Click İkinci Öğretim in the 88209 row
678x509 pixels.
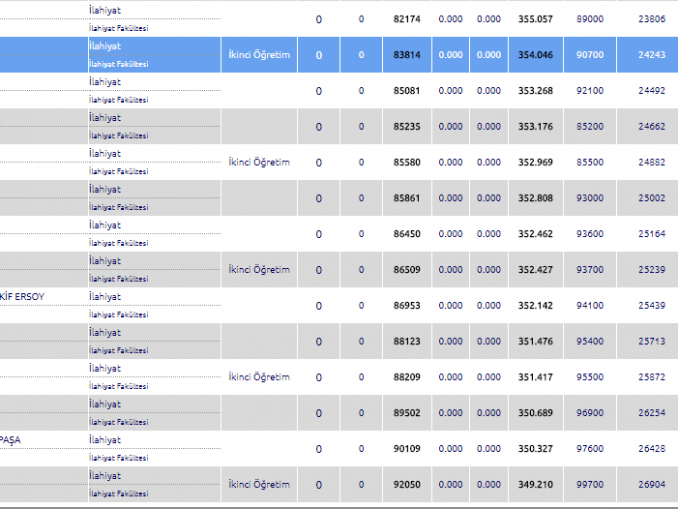tap(259, 377)
